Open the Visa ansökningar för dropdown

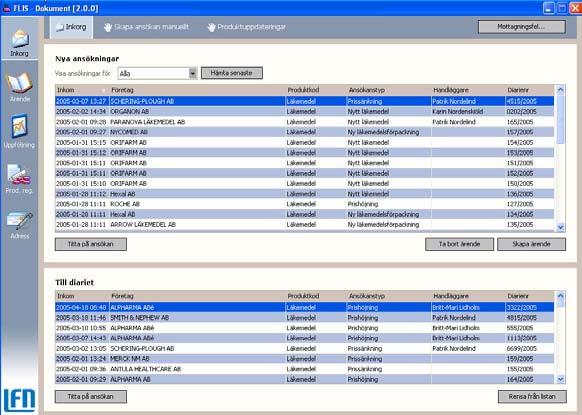point(157,73)
